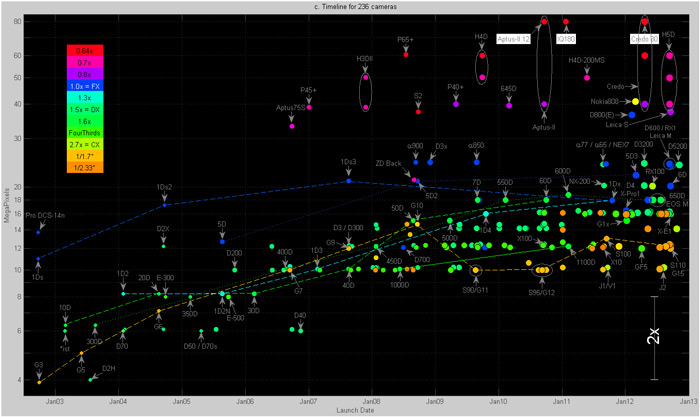Click the "Jan08" x-axis tick label
Image resolution: width=700 pixels, height=417 pixels.
point(371,401)
